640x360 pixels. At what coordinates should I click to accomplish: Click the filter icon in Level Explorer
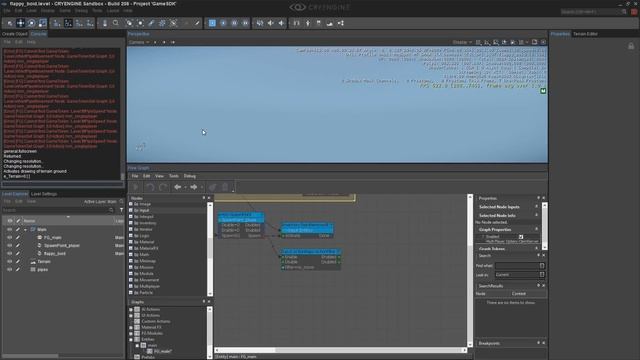(121, 210)
